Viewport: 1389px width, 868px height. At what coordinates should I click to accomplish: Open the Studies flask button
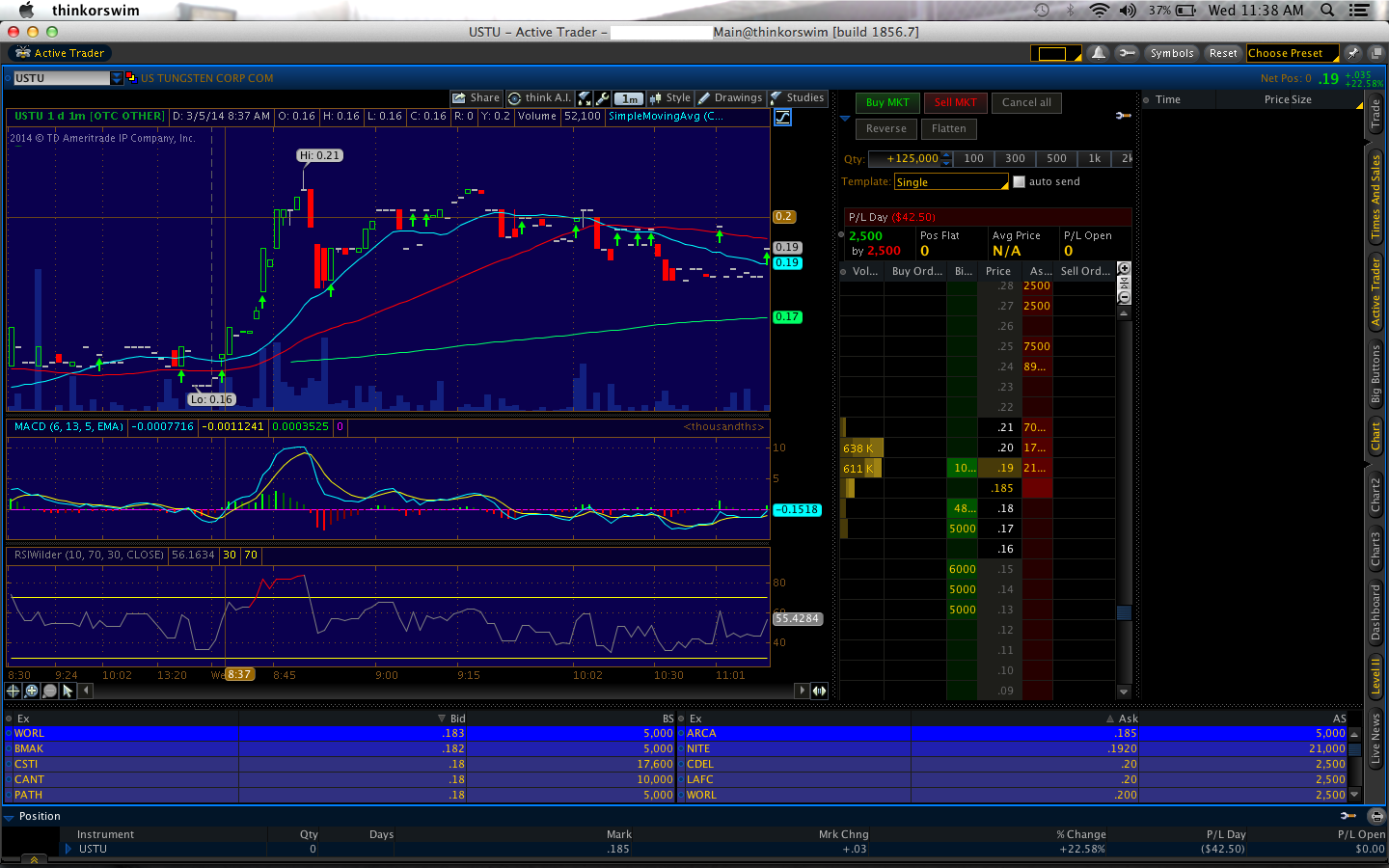point(797,98)
